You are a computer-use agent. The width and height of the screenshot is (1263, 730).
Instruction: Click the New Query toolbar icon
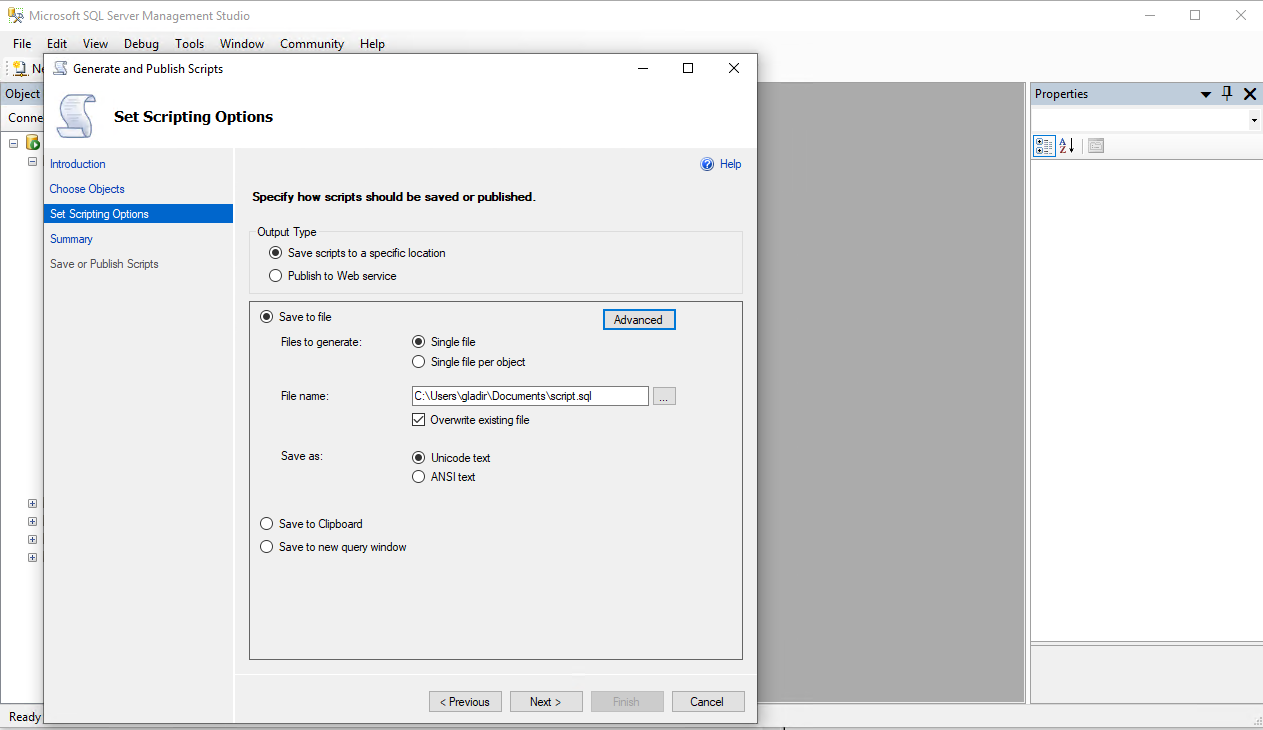coord(22,67)
